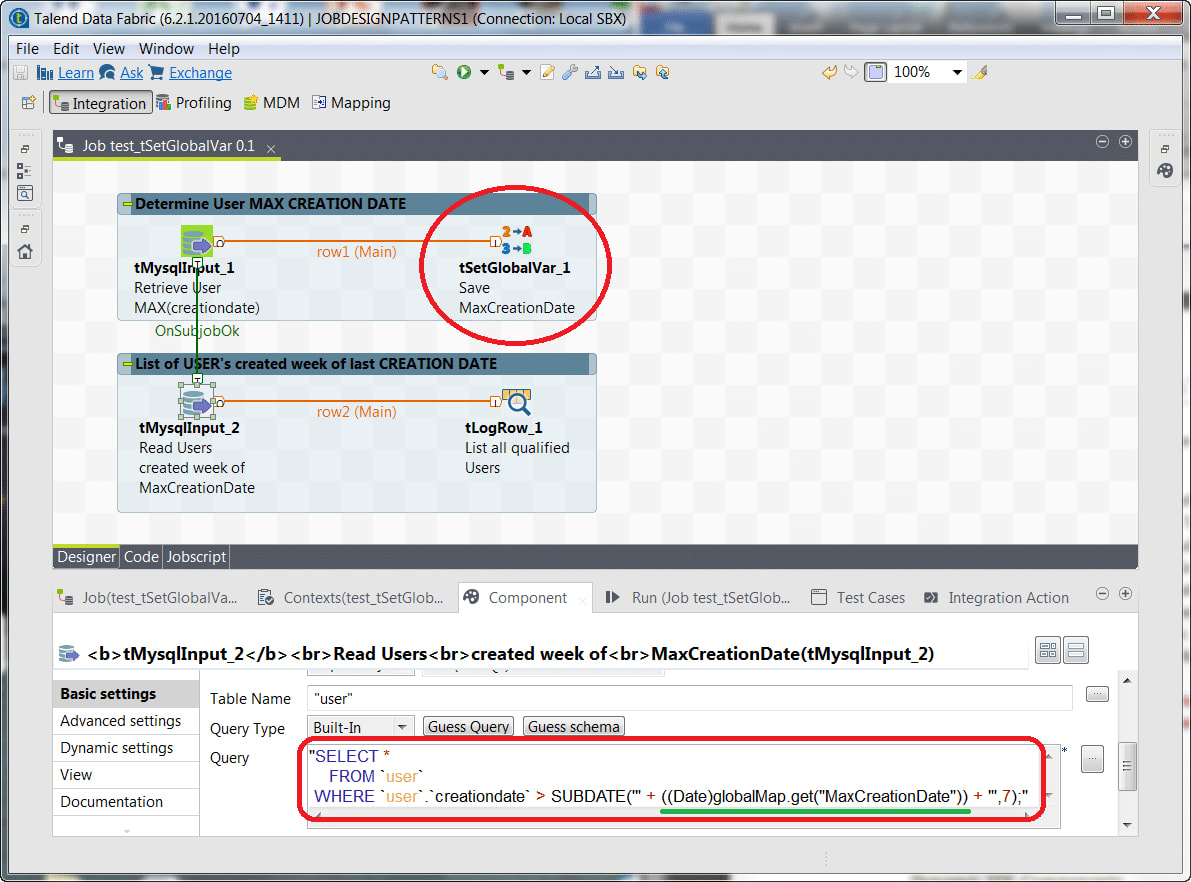
Task: Click the wrench settings icon in the toolbar
Action: pyautogui.click(x=570, y=72)
